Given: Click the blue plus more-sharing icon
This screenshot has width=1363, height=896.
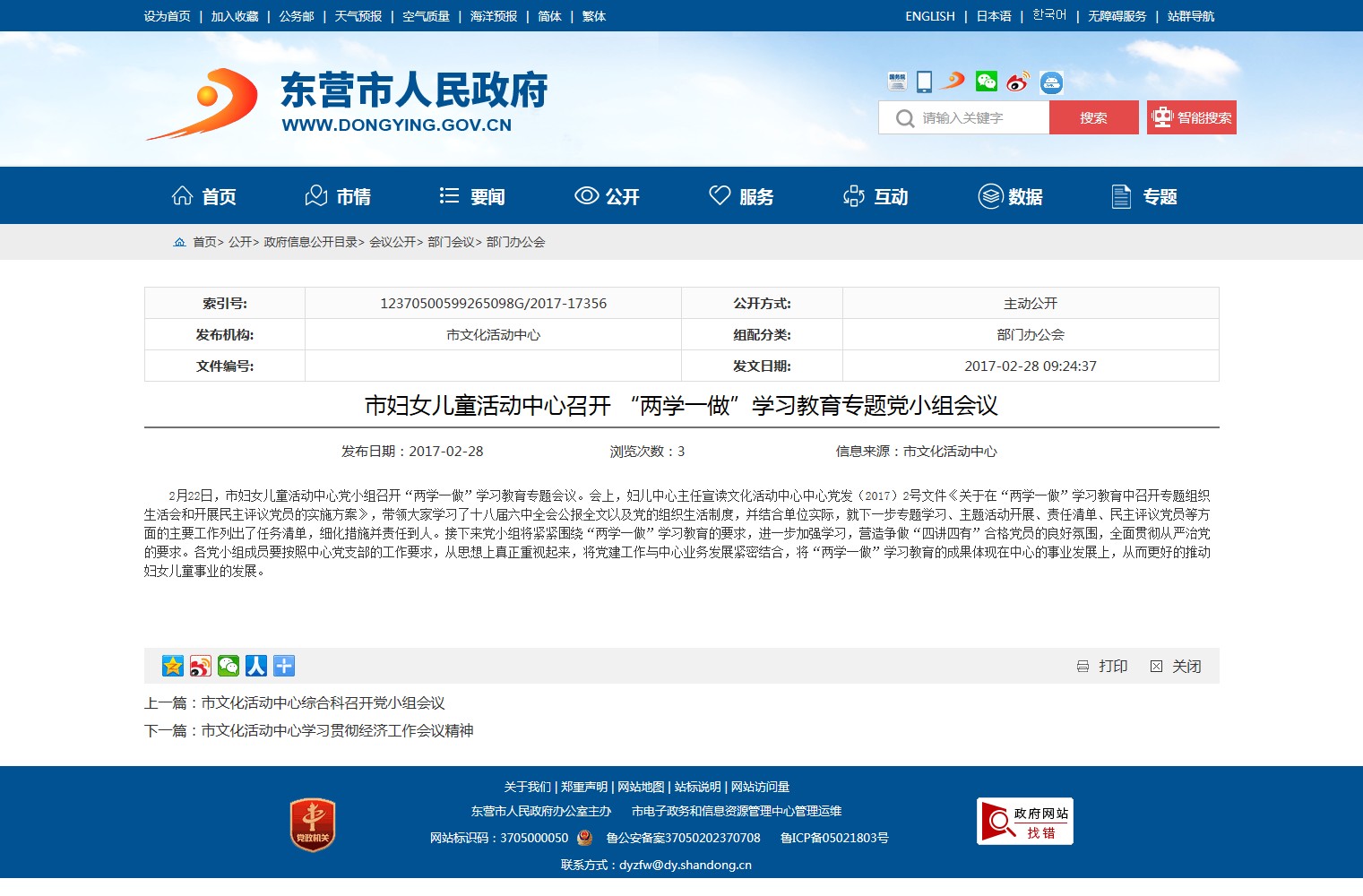Looking at the screenshot, I should tap(284, 666).
